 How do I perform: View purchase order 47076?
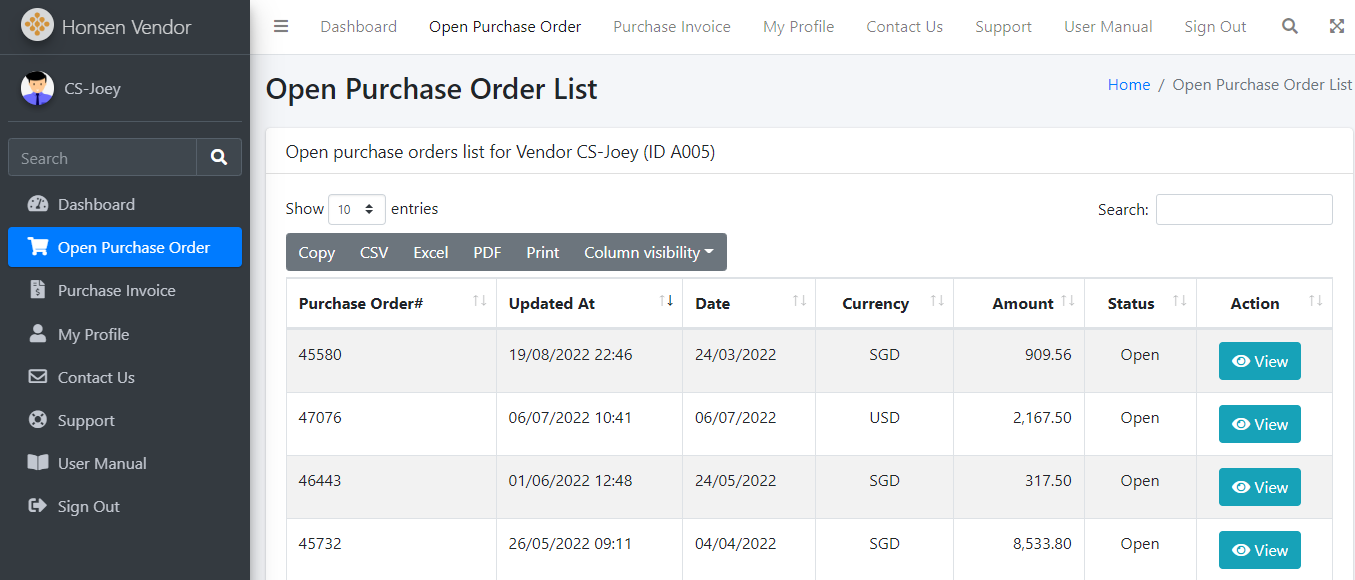(1259, 425)
